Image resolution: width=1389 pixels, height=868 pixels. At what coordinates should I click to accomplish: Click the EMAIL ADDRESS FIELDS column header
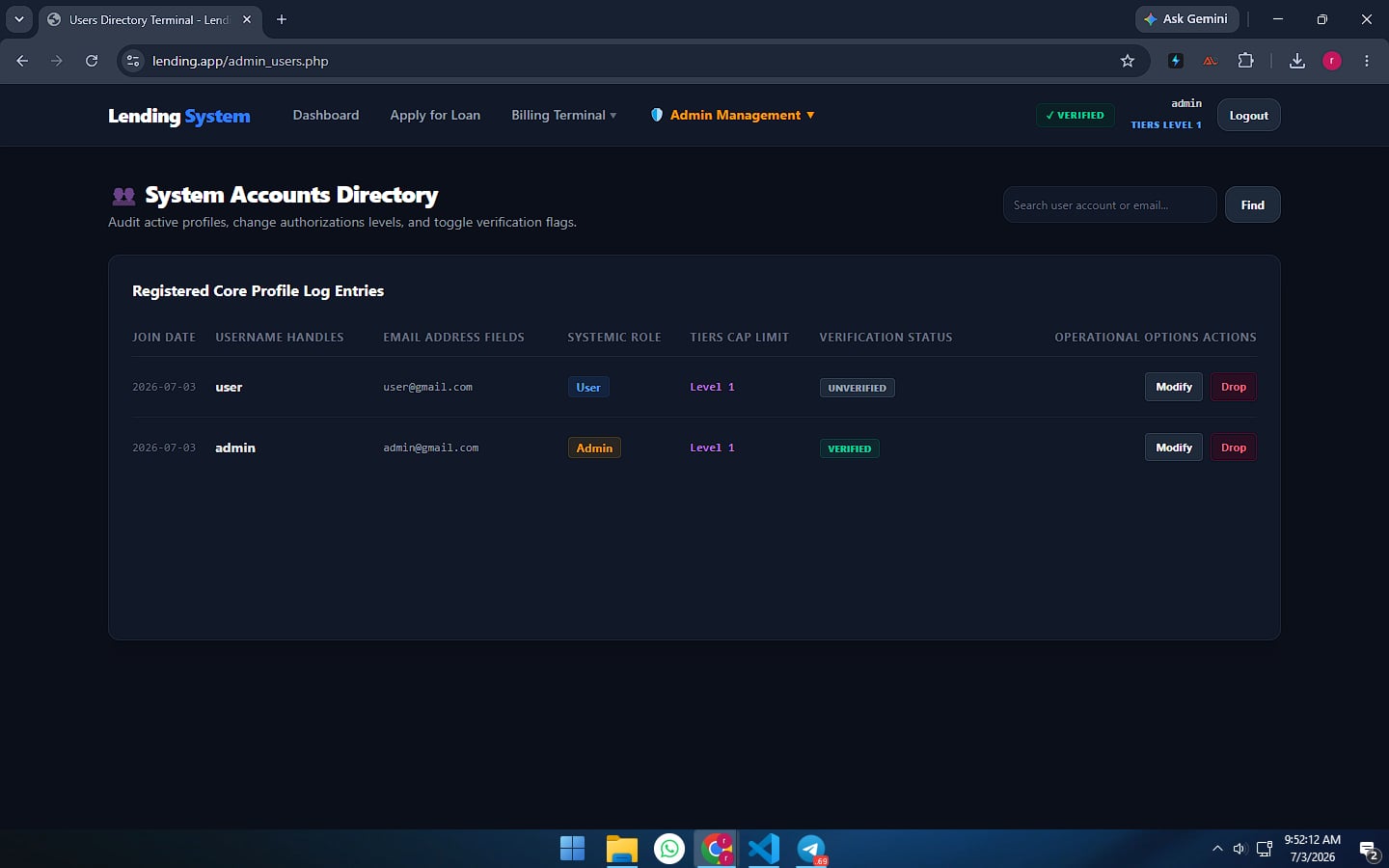(x=453, y=337)
